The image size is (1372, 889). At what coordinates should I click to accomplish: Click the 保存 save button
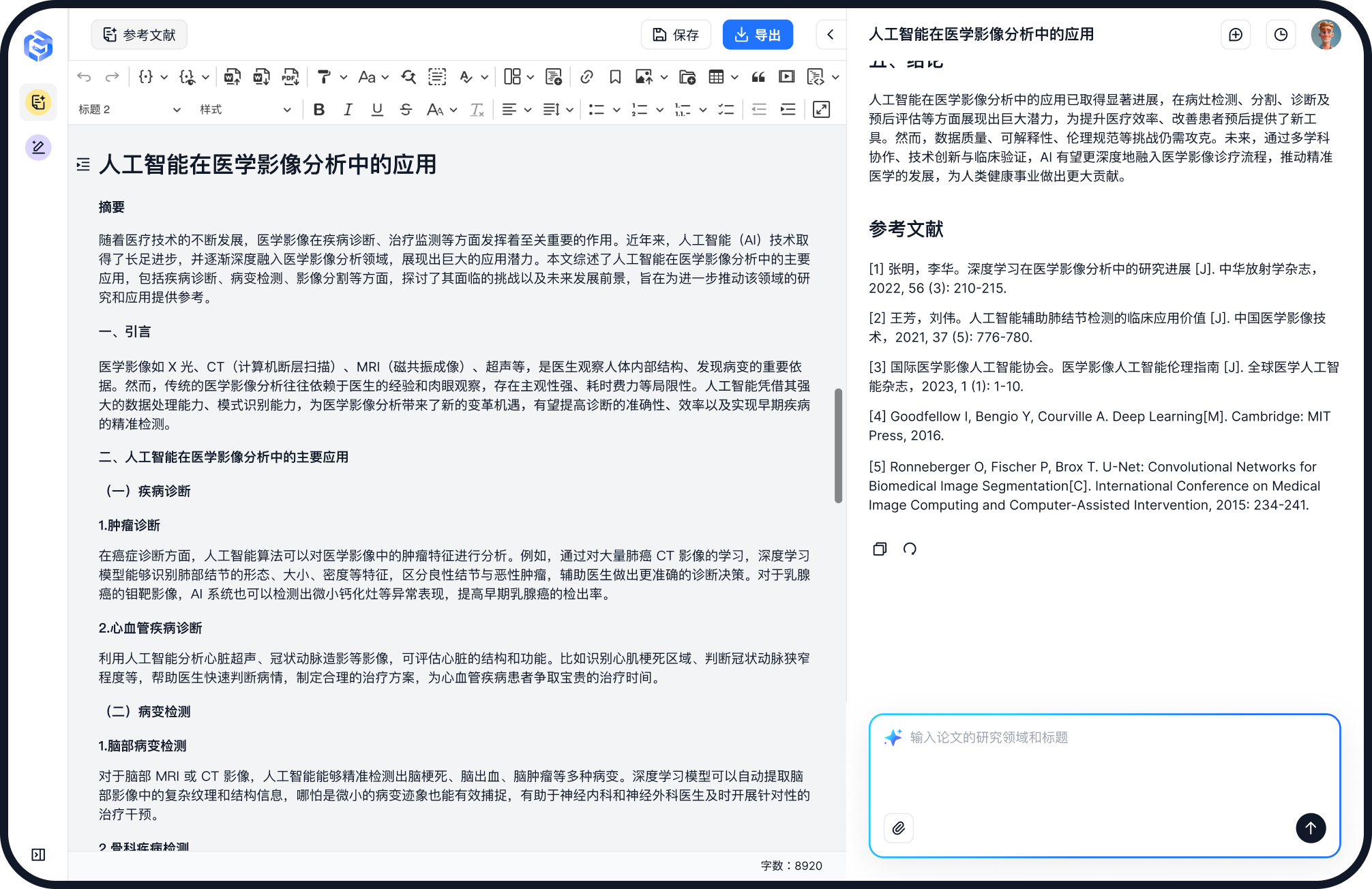tap(676, 35)
